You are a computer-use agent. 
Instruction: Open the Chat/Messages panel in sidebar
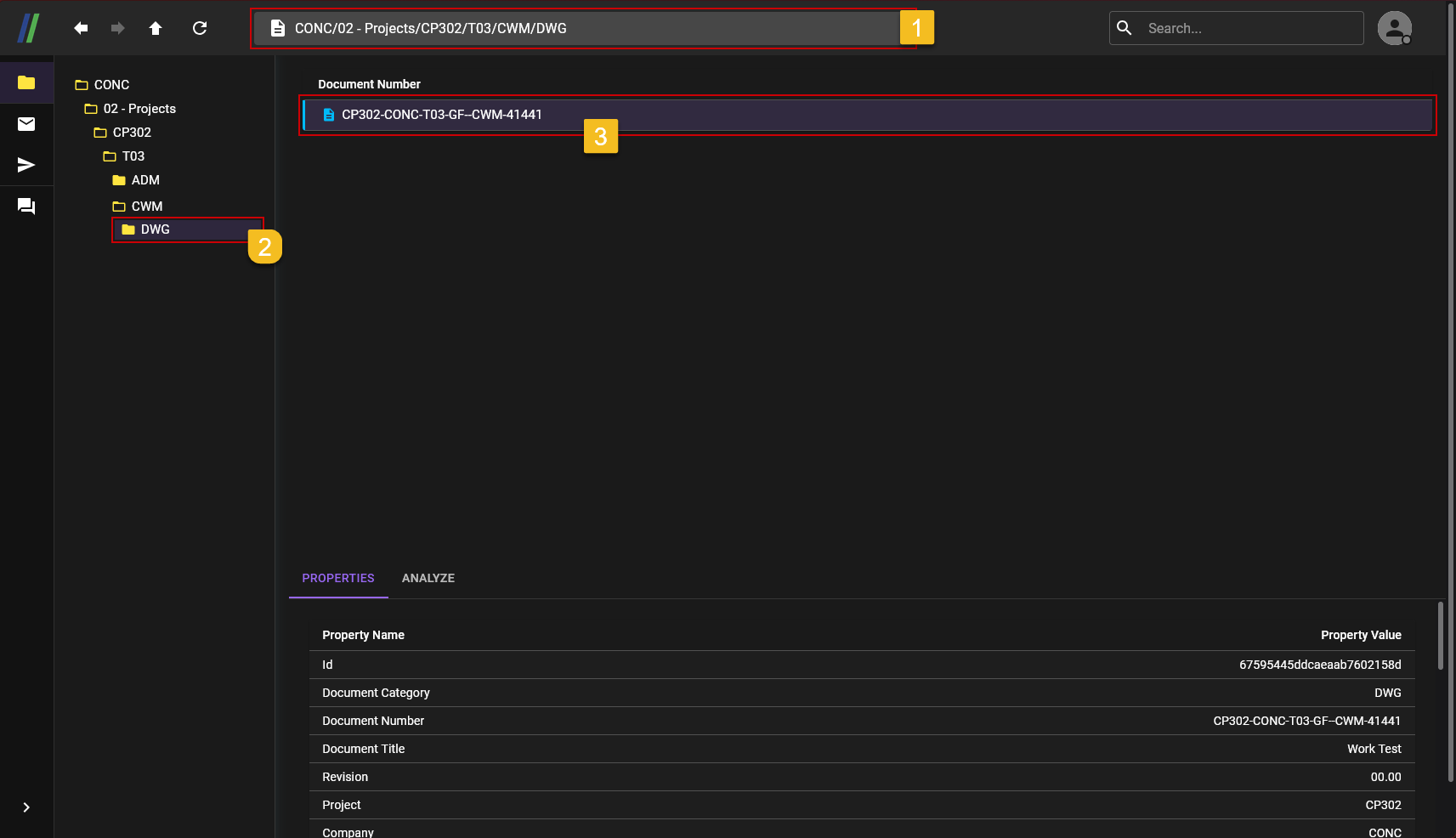(x=25, y=206)
